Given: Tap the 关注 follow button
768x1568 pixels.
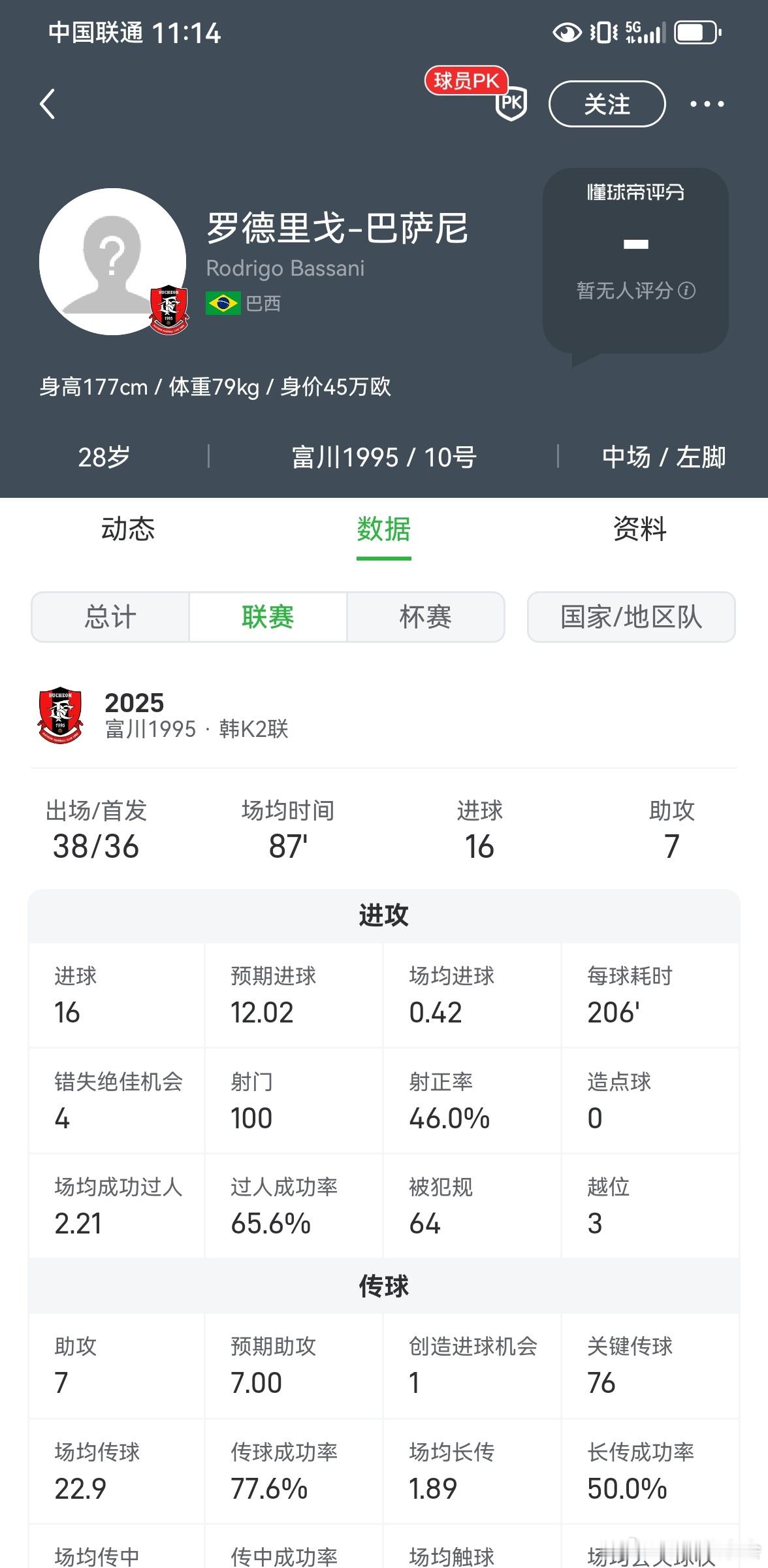Looking at the screenshot, I should pyautogui.click(x=607, y=103).
